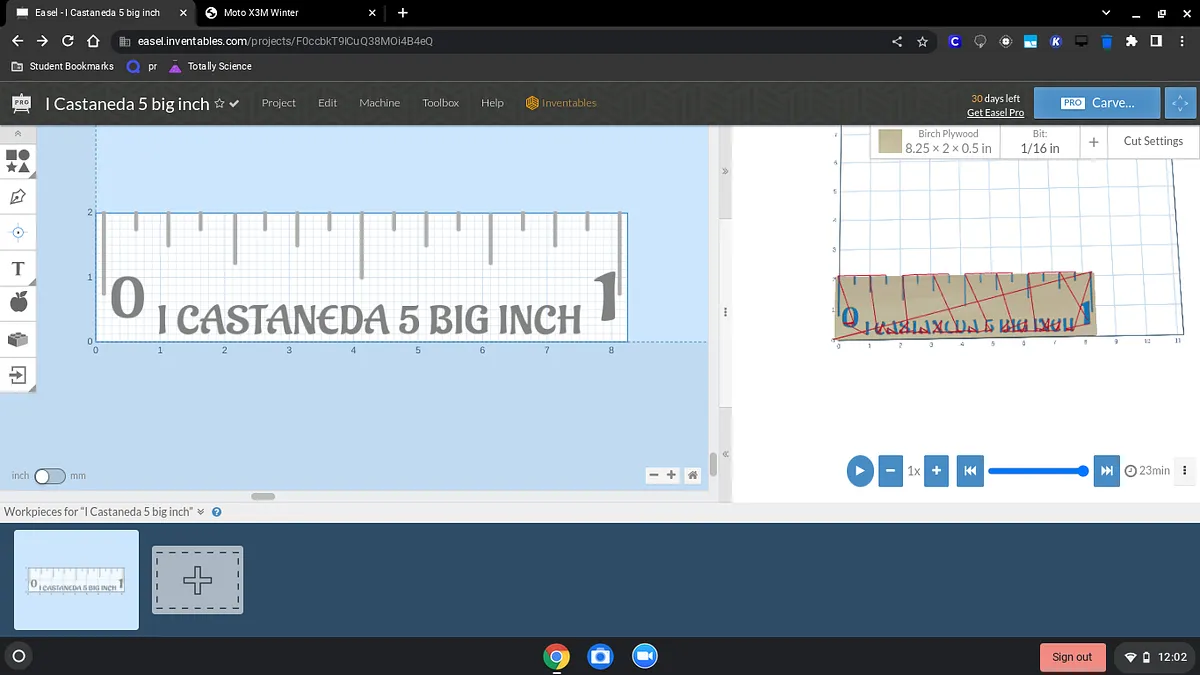Open Cut Settings
The width and height of the screenshot is (1200, 675).
(x=1153, y=141)
